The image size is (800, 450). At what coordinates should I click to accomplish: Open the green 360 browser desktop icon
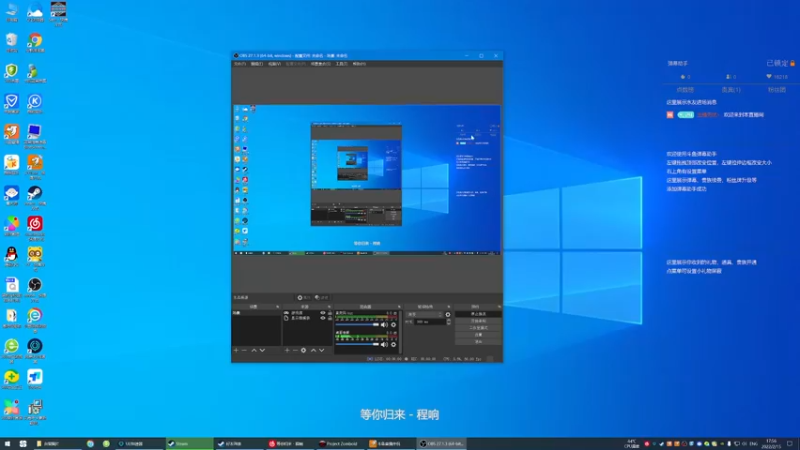(11, 346)
